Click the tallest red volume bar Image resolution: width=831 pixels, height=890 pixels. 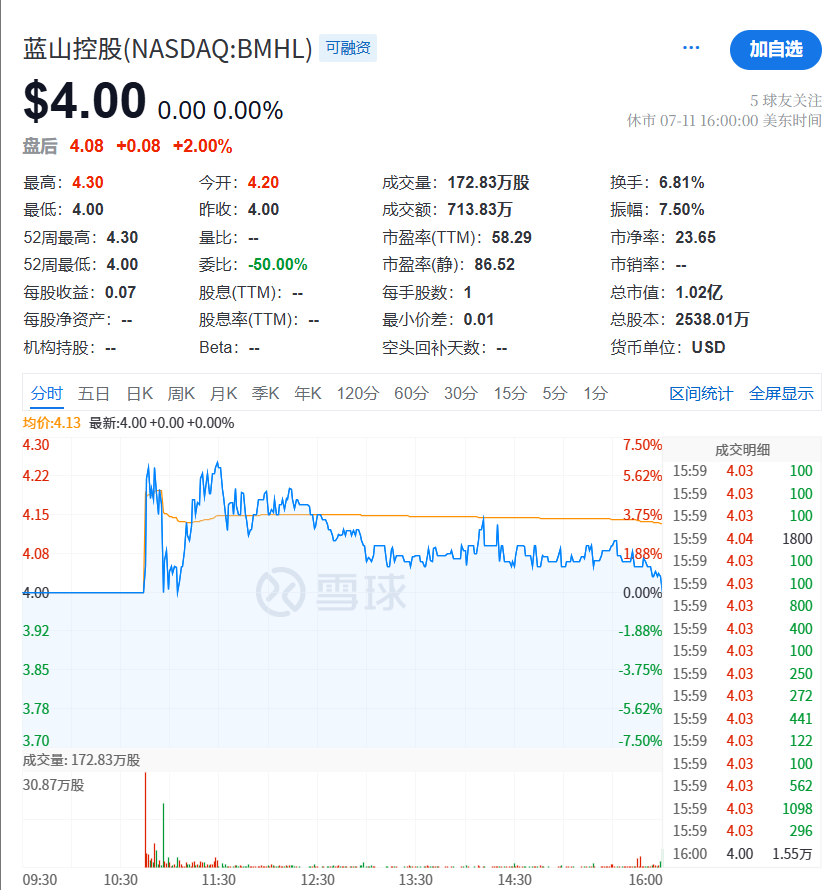pos(145,820)
